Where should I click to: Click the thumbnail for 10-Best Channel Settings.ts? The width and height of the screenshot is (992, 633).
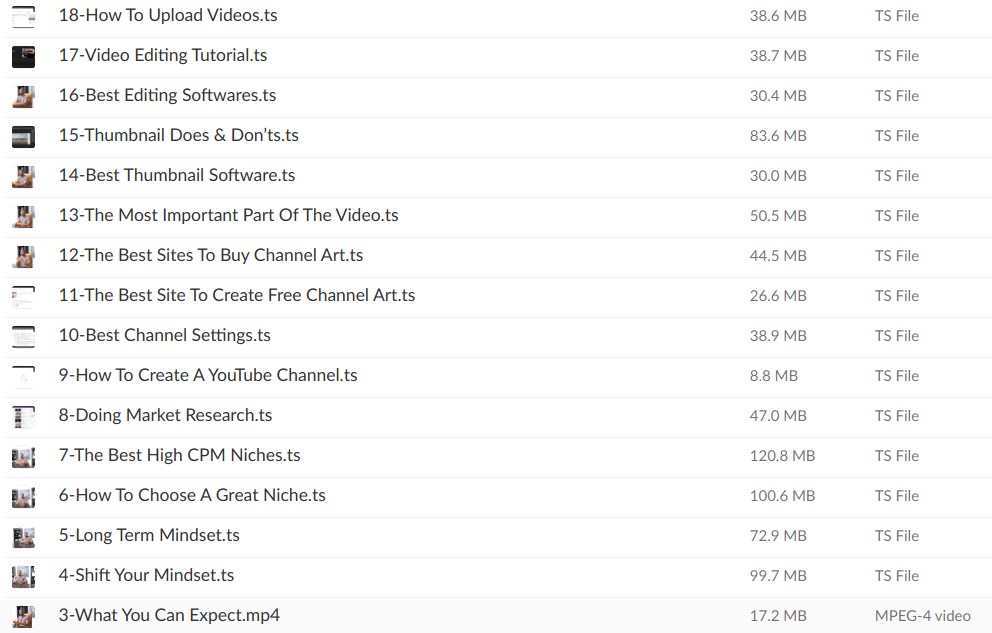[x=23, y=336]
